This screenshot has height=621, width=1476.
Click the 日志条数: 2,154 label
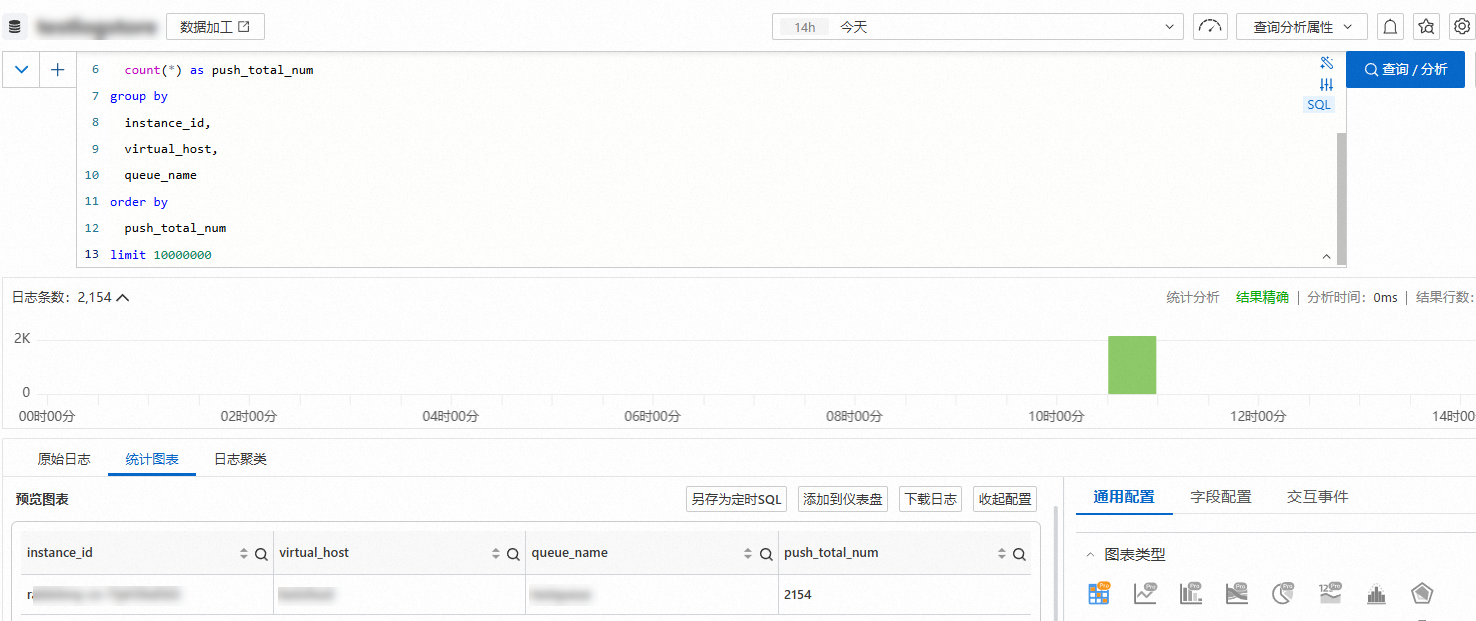coord(62,297)
